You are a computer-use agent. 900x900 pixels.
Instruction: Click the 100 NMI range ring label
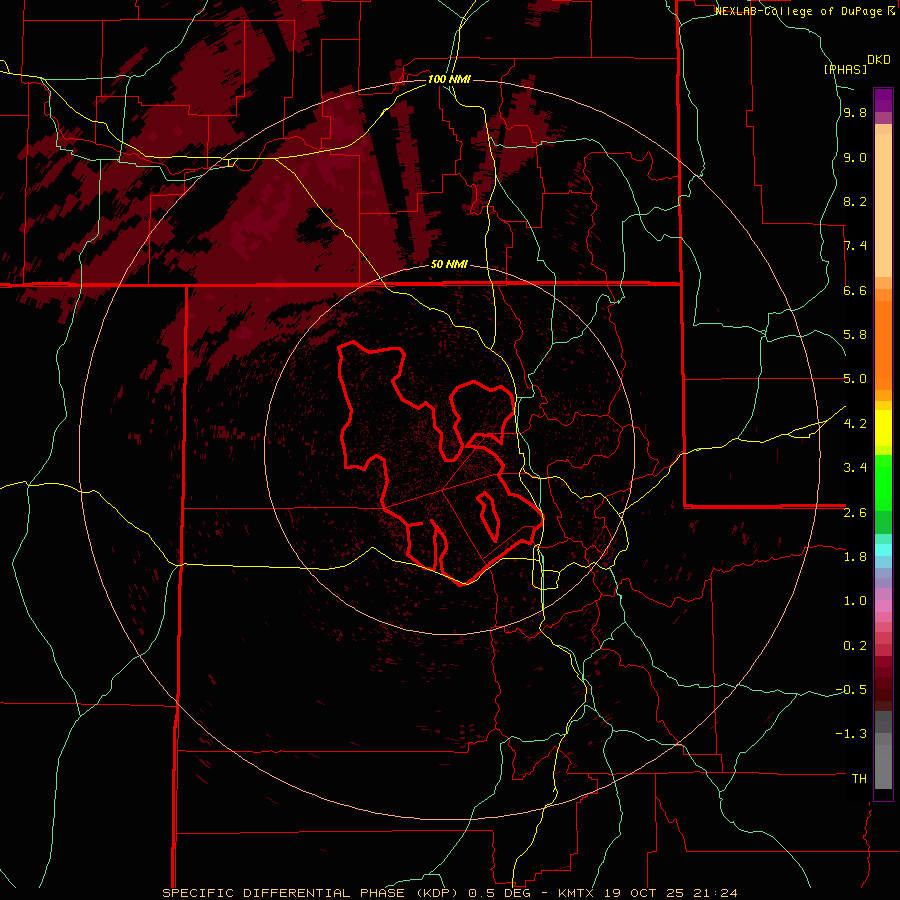[449, 79]
